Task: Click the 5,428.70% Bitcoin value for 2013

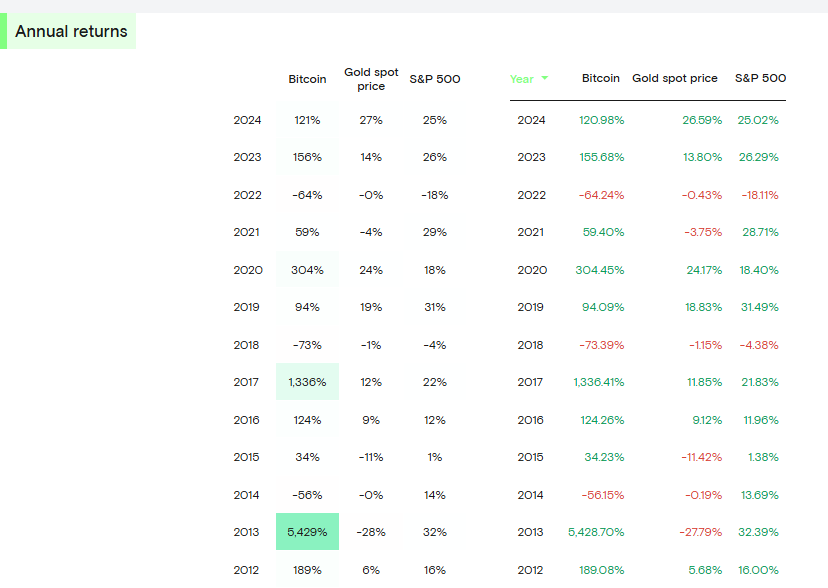Action: tap(596, 532)
